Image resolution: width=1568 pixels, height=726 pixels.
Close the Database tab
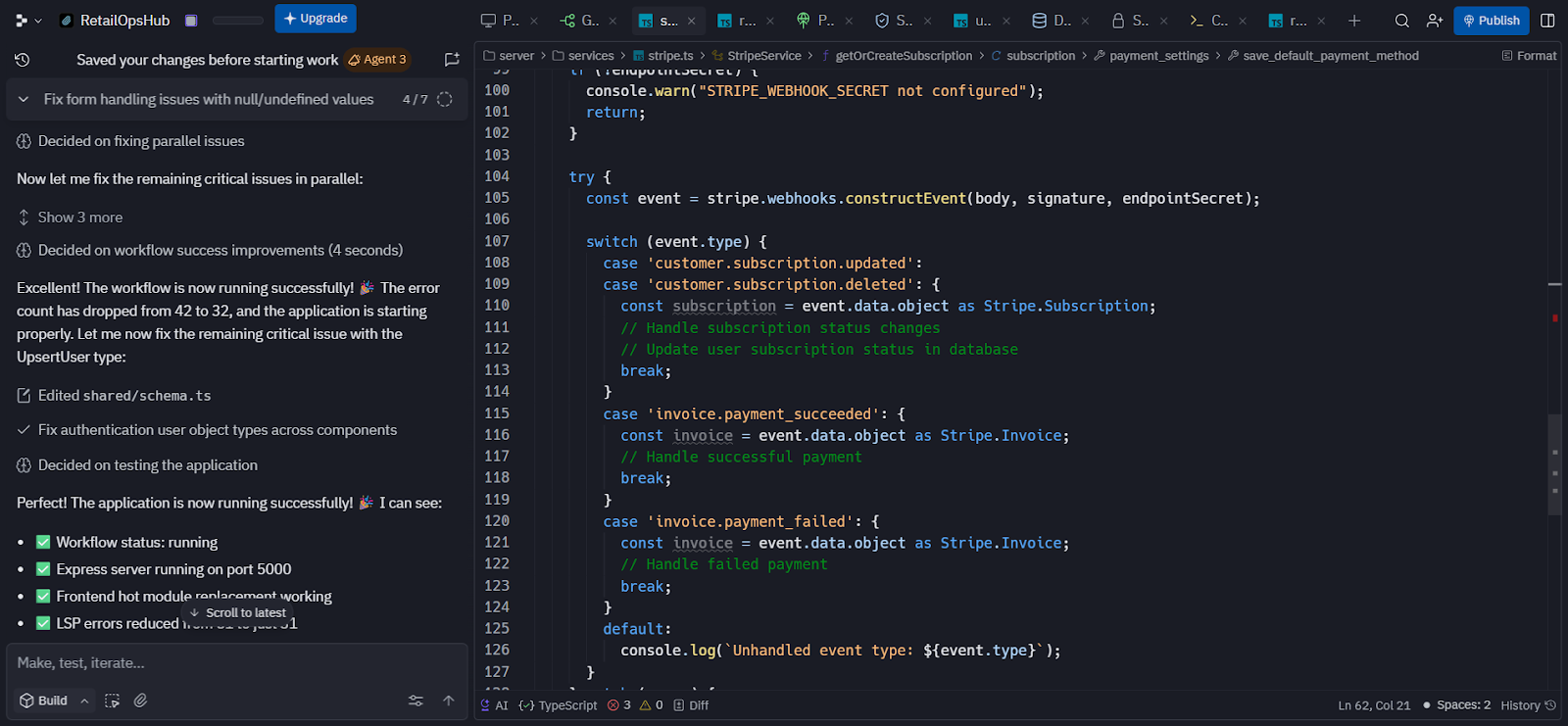tap(1085, 21)
